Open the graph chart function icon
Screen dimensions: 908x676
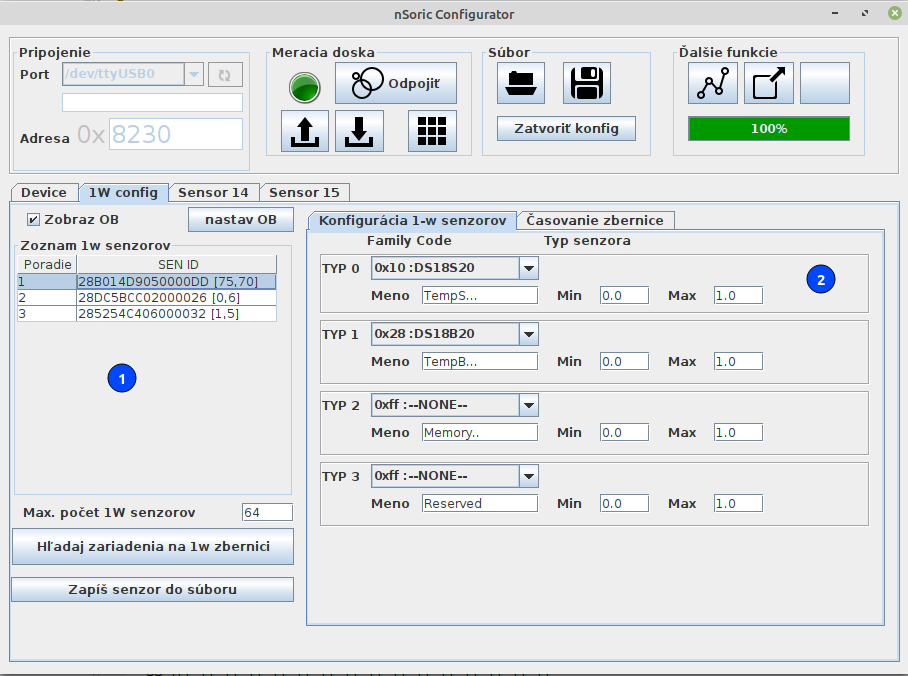point(713,83)
